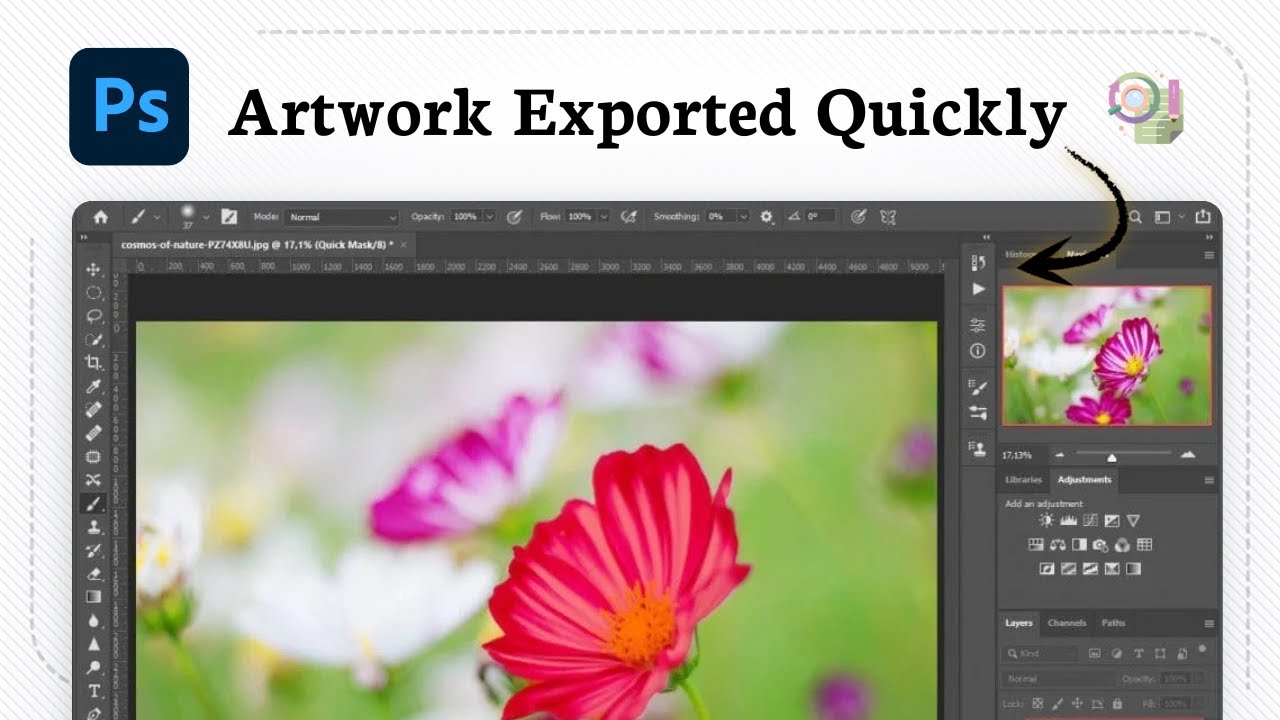
Task: Select the Elliptical Marquee tool
Action: [x=94, y=293]
